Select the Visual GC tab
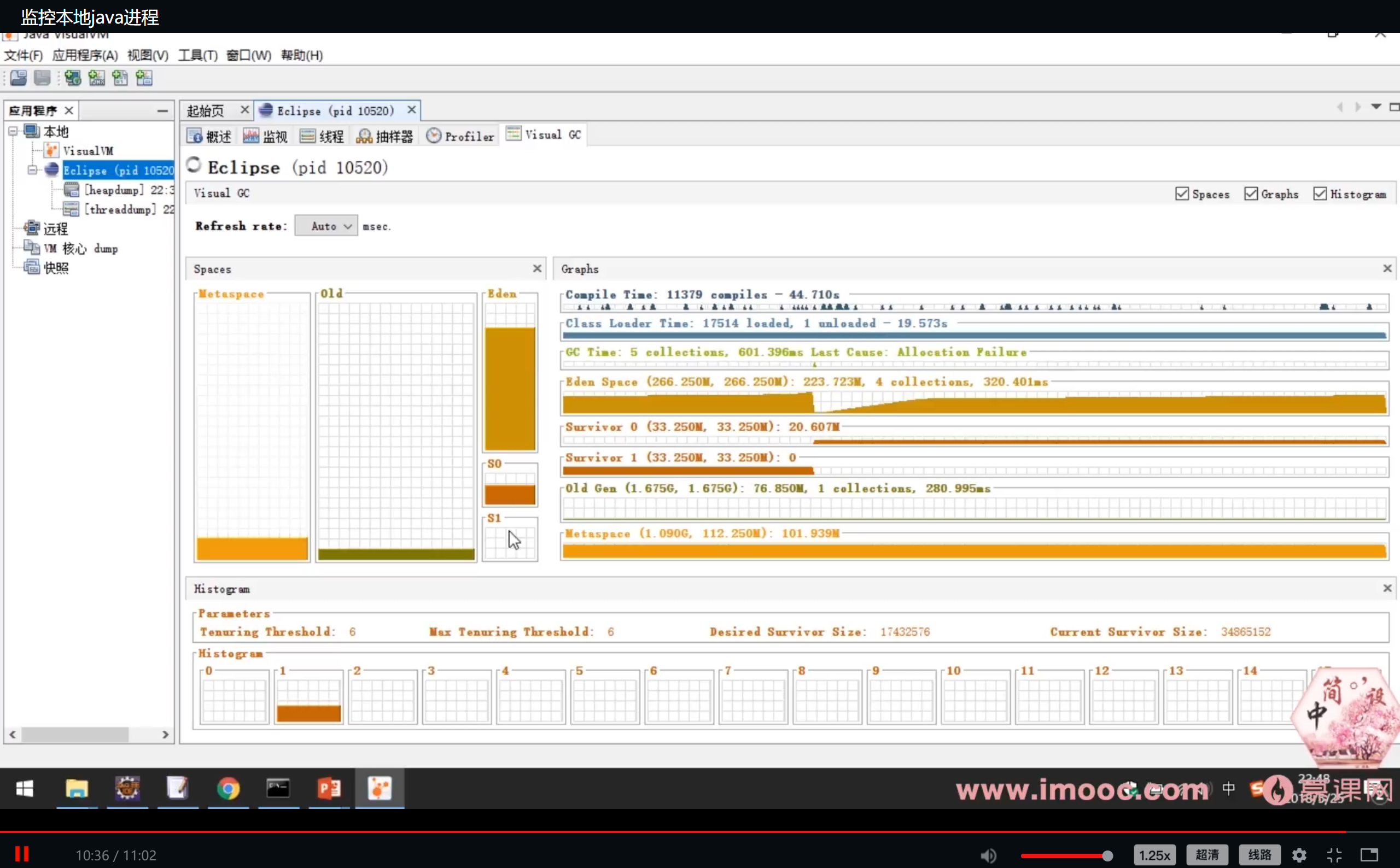The height and width of the screenshot is (868, 1400). click(x=543, y=135)
